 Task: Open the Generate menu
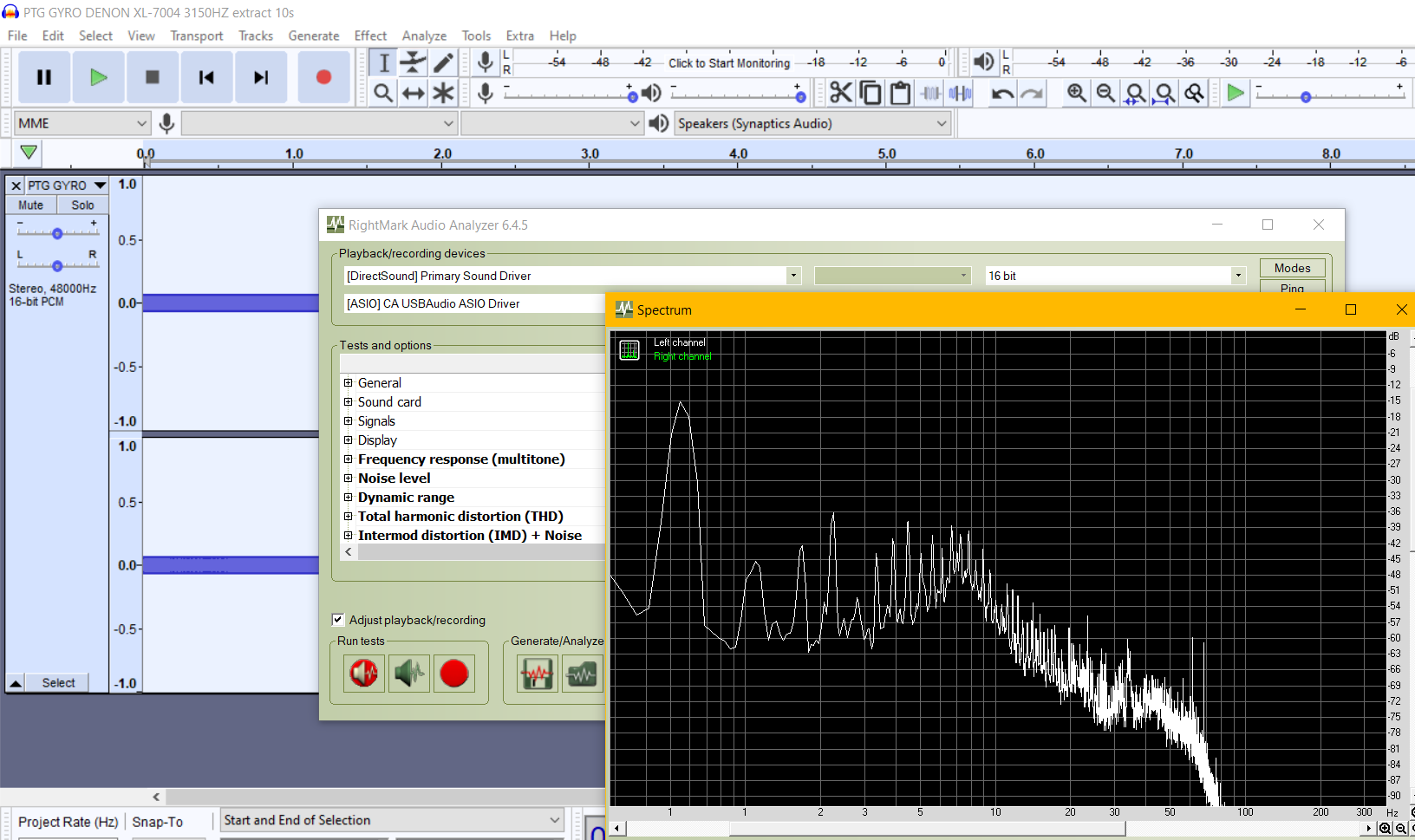point(314,36)
